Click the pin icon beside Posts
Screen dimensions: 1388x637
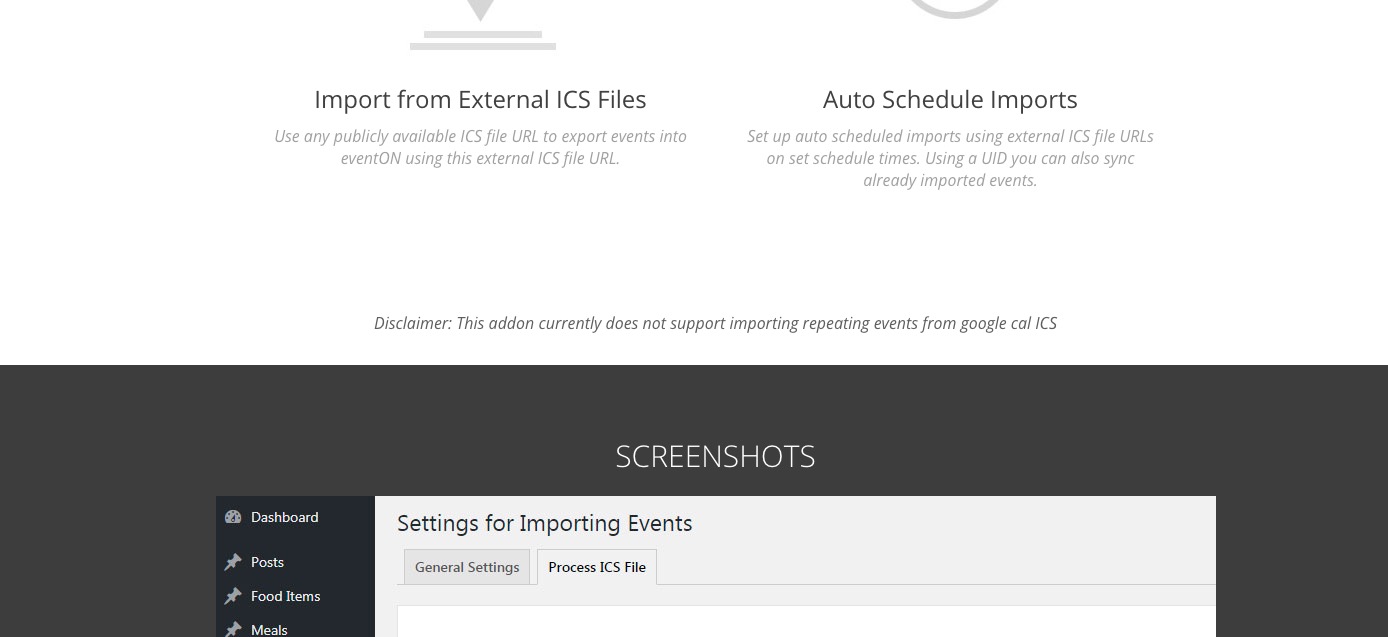233,562
